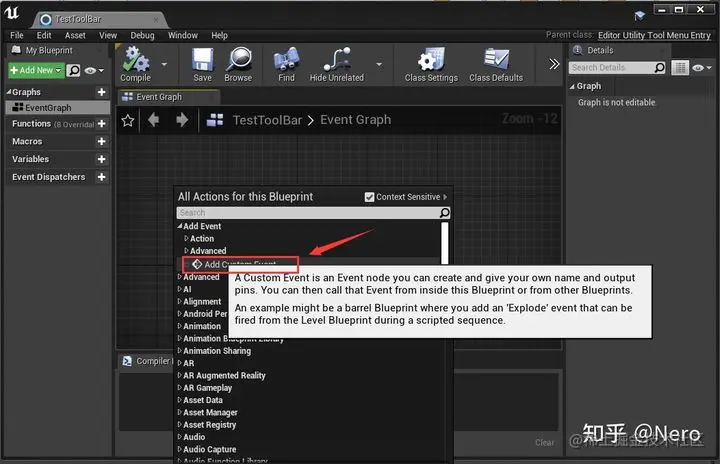The image size is (720, 464).
Task: Add a new function with the plus icon
Action: click(x=101, y=124)
